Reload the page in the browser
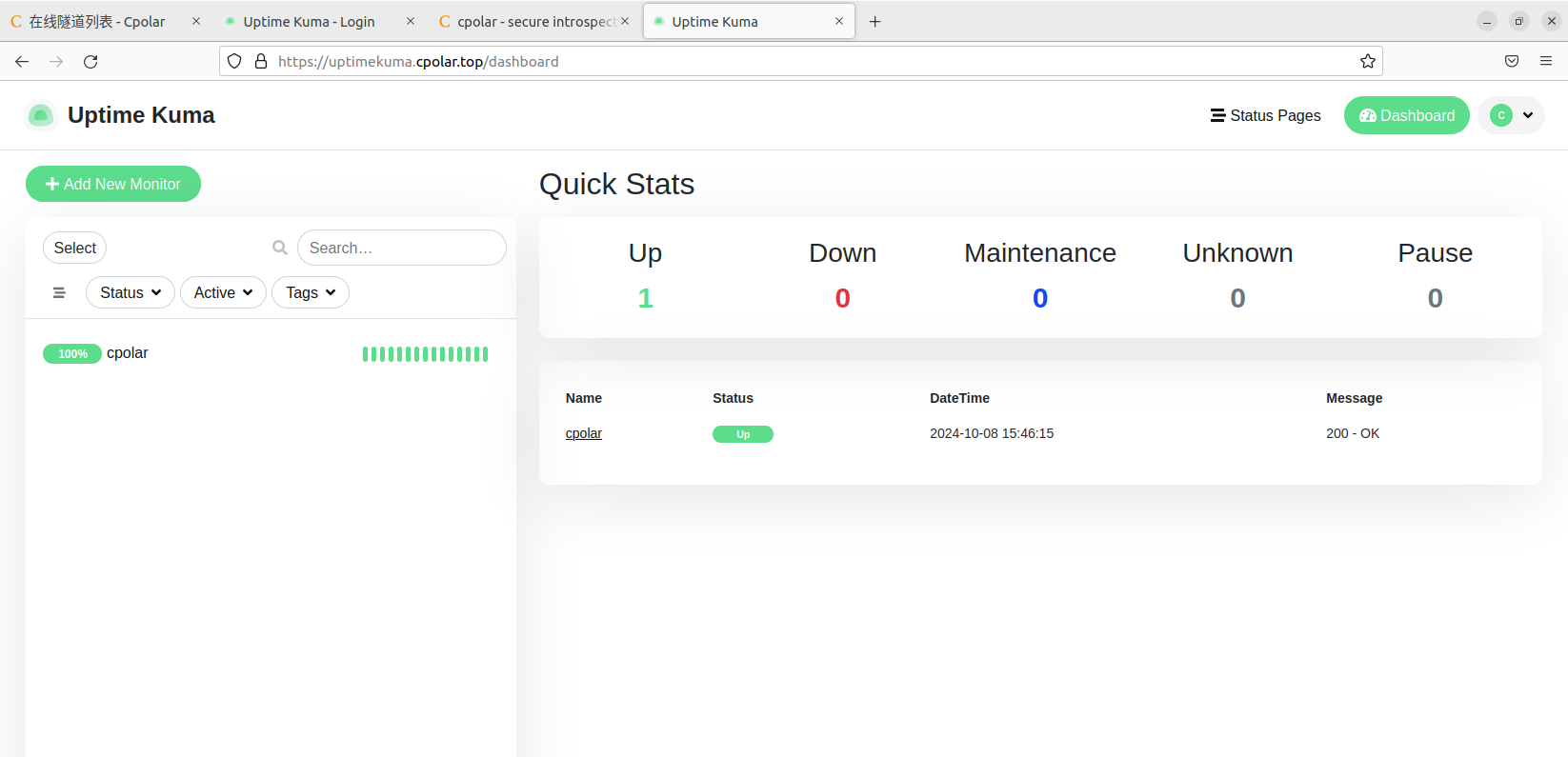This screenshot has width=1568, height=757. point(90,61)
